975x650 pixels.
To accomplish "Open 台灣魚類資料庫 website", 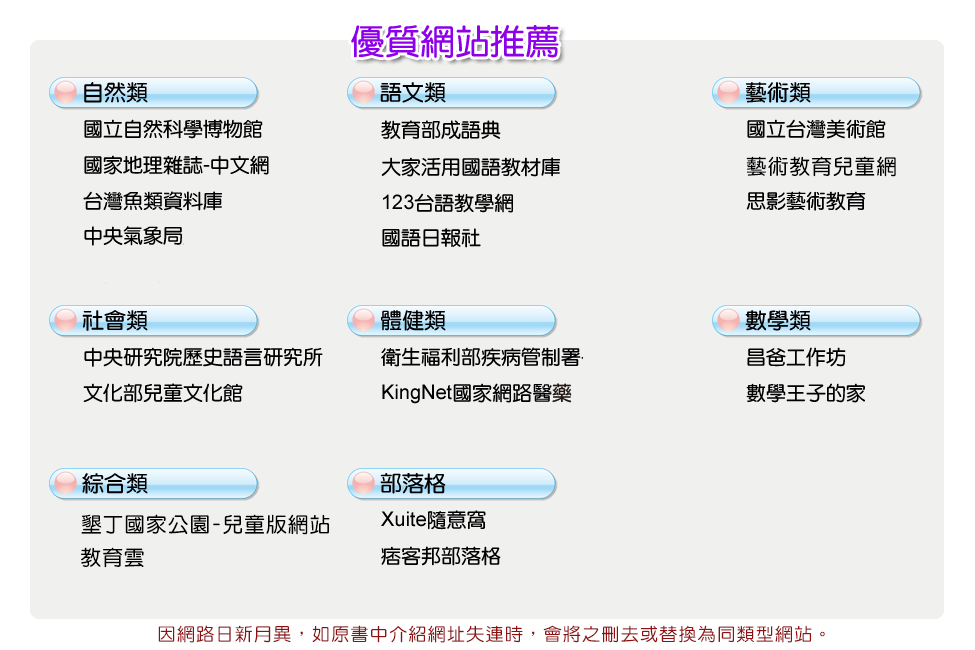I will tap(153, 201).
